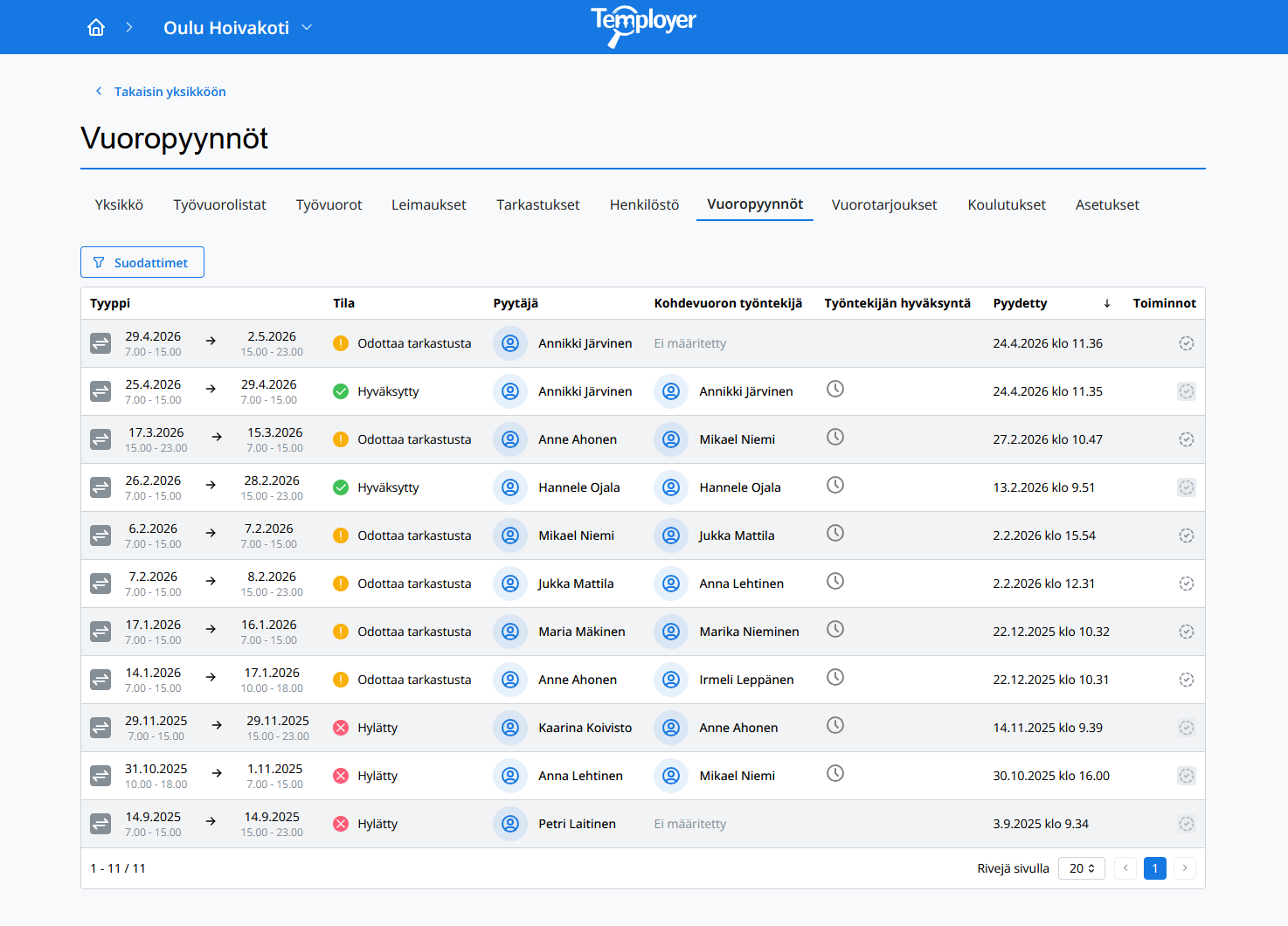This screenshot has height=926, width=1288.
Task: Open review action for 22.12.2025 klo 10.32 request
Action: pos(1186,632)
